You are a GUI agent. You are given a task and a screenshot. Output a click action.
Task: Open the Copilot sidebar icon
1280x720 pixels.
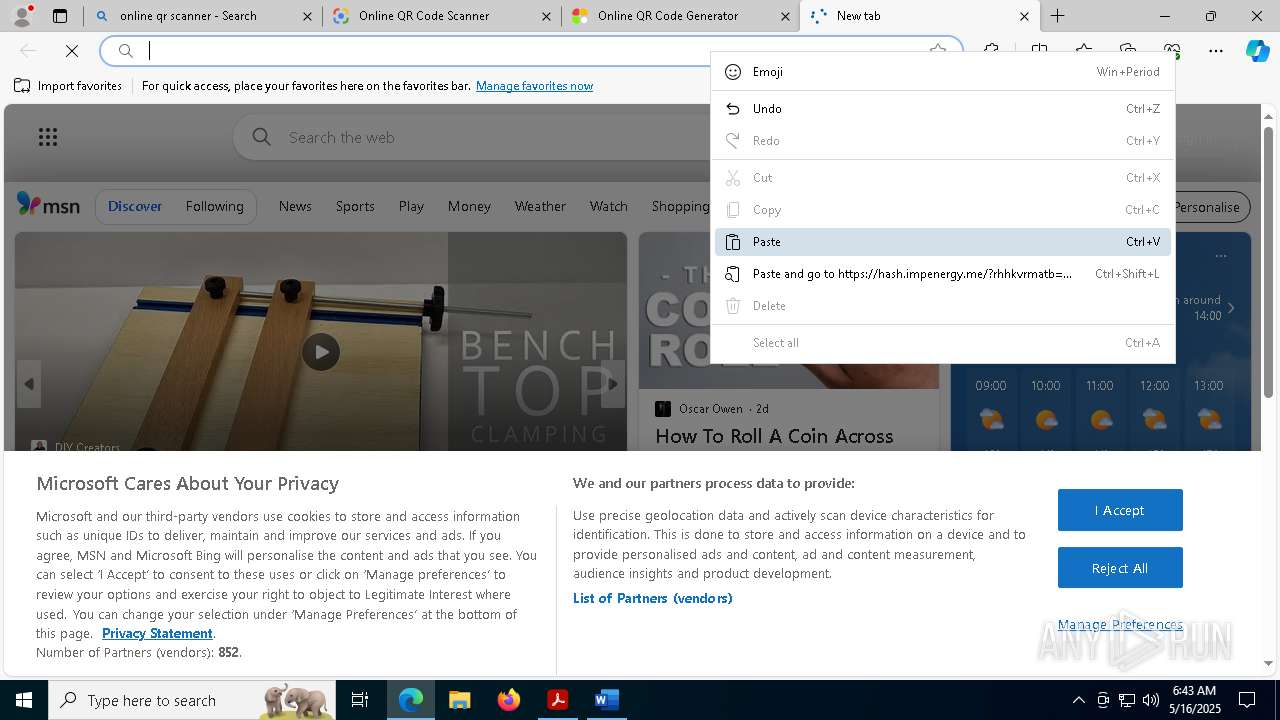click(x=1258, y=51)
